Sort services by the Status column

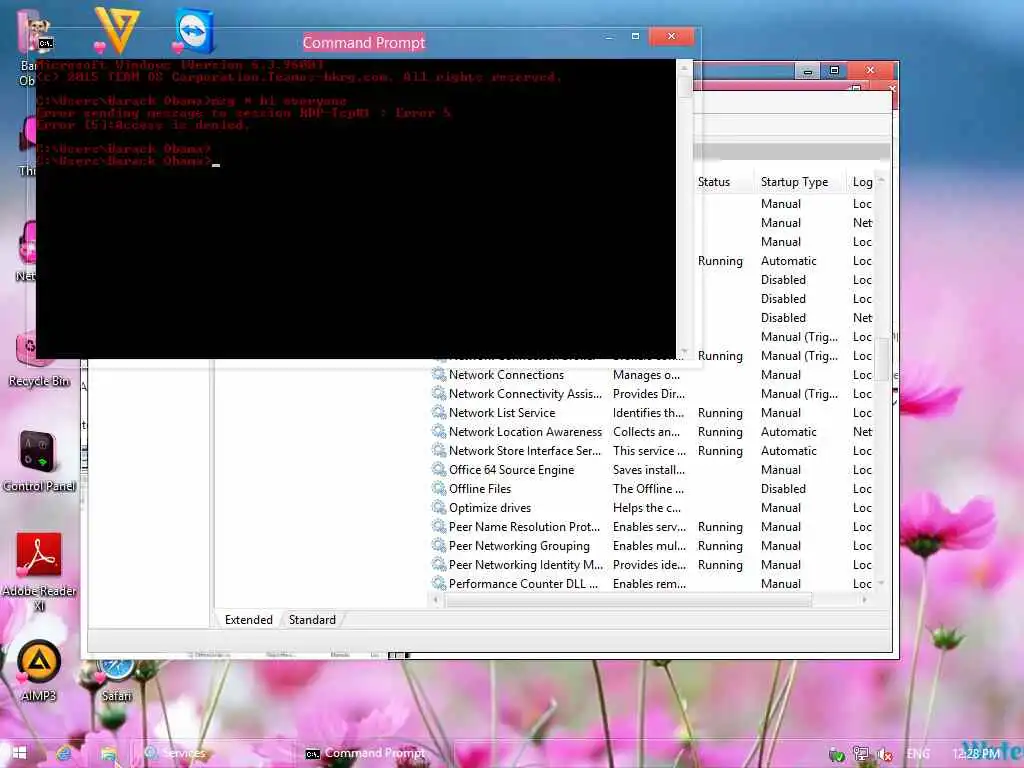click(724, 182)
